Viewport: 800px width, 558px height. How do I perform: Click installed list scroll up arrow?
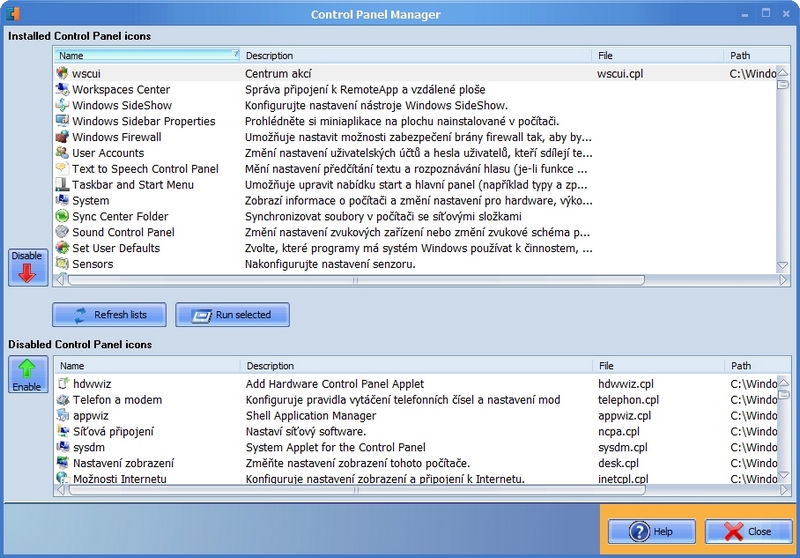(783, 72)
